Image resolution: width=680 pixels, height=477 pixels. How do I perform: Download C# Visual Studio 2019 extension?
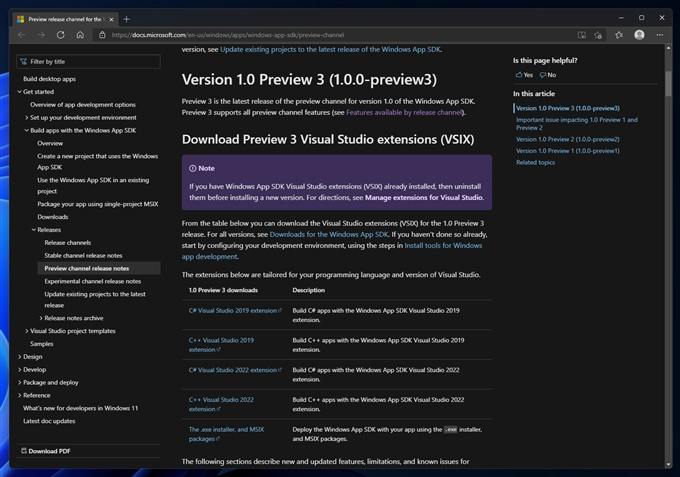point(235,310)
